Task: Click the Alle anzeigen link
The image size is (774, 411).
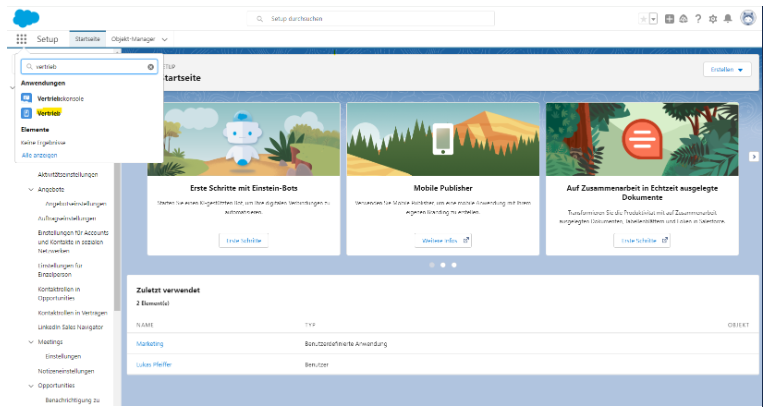Action: 39,155
